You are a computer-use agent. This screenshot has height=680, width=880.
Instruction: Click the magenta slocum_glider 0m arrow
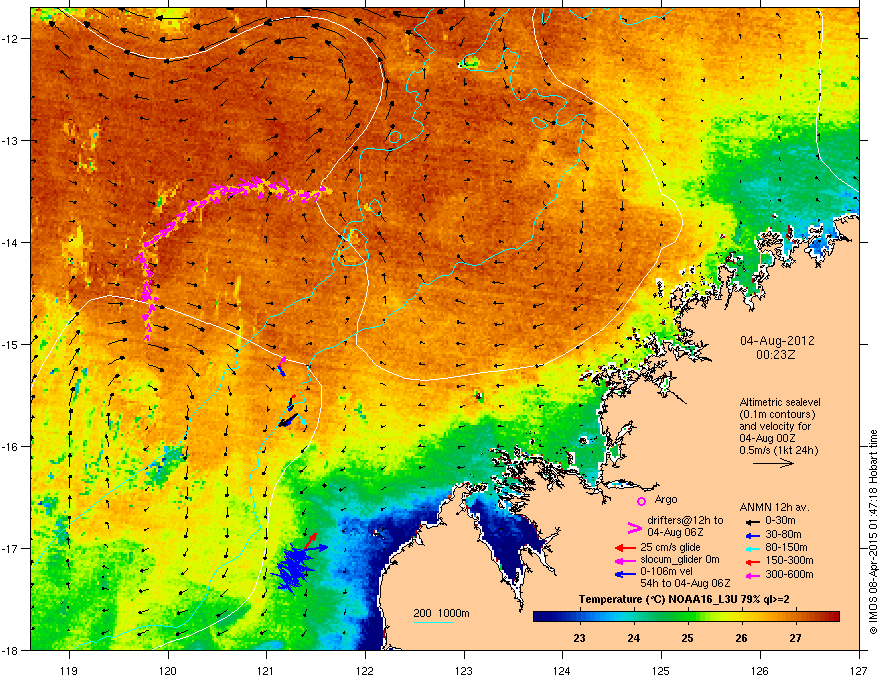(625, 561)
